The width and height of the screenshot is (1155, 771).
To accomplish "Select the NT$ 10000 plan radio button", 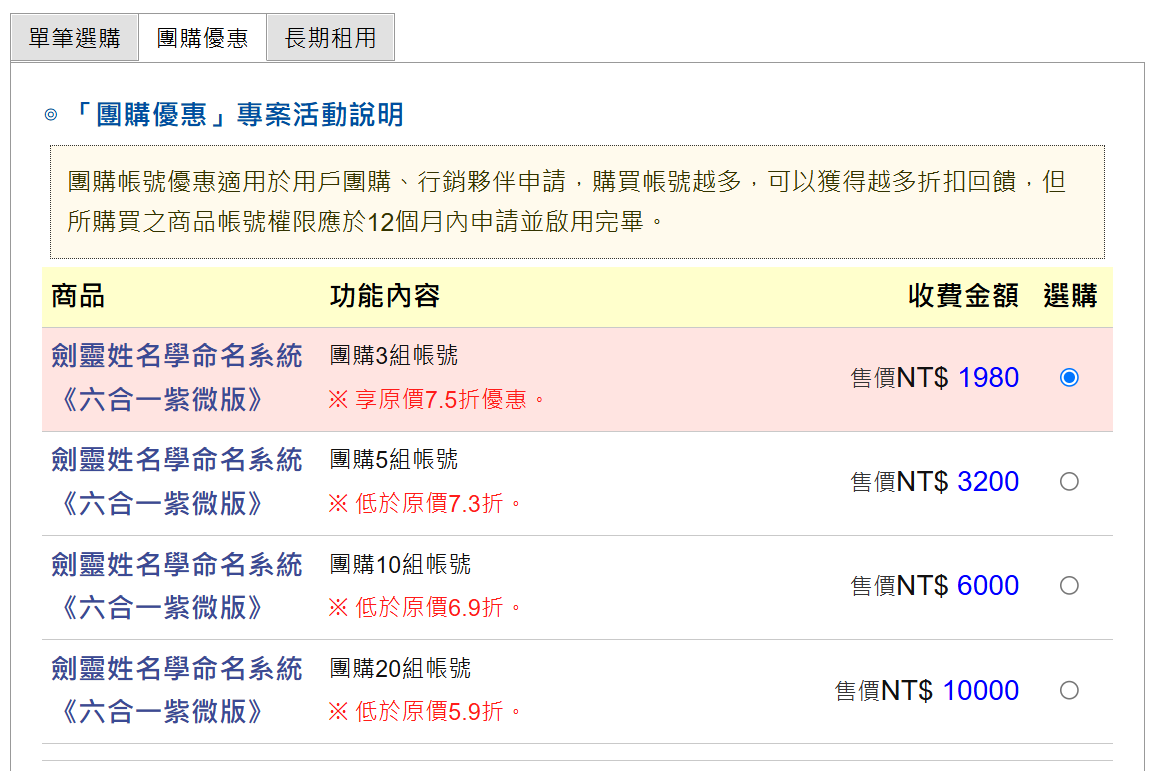I will tap(1069, 690).
